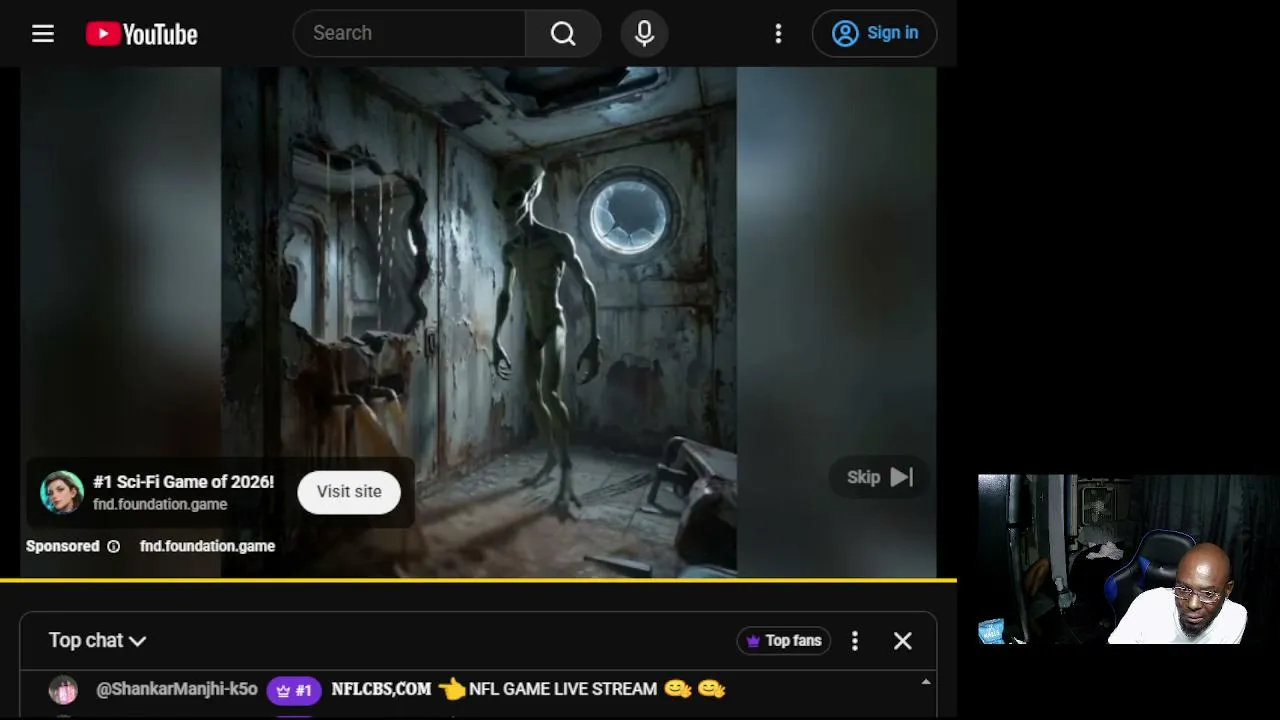Open @ShankarManjhi-k5o's avatar in chat
Image resolution: width=1280 pixels, height=720 pixels.
(x=63, y=690)
